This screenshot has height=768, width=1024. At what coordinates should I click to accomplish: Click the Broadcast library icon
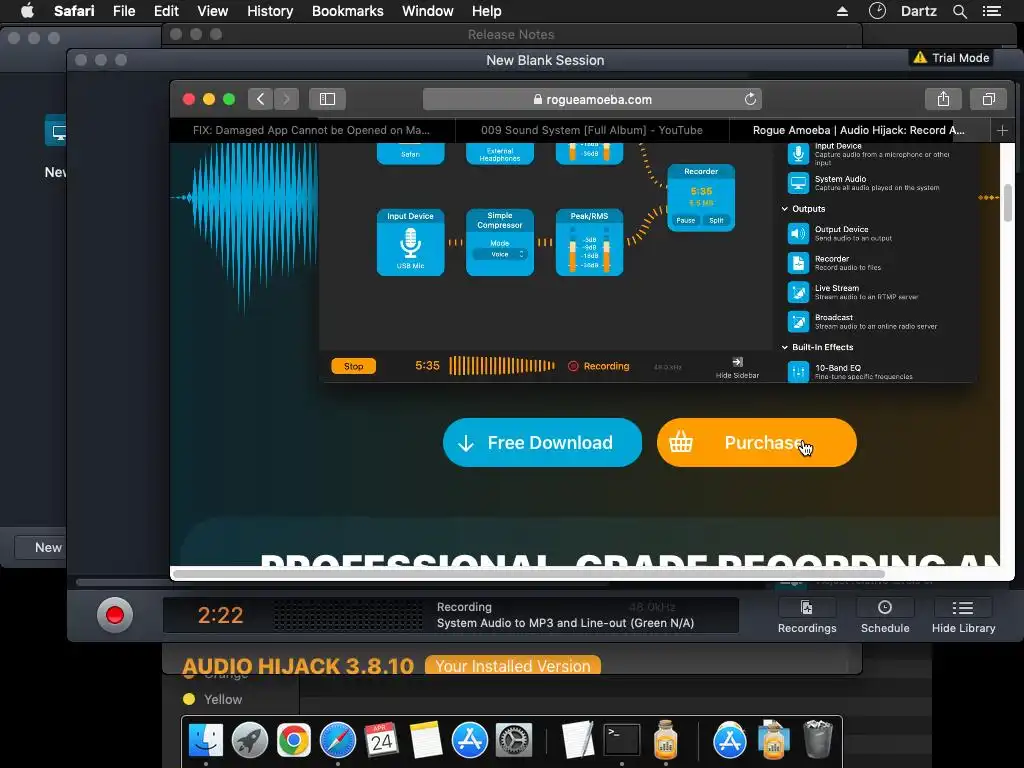click(798, 321)
